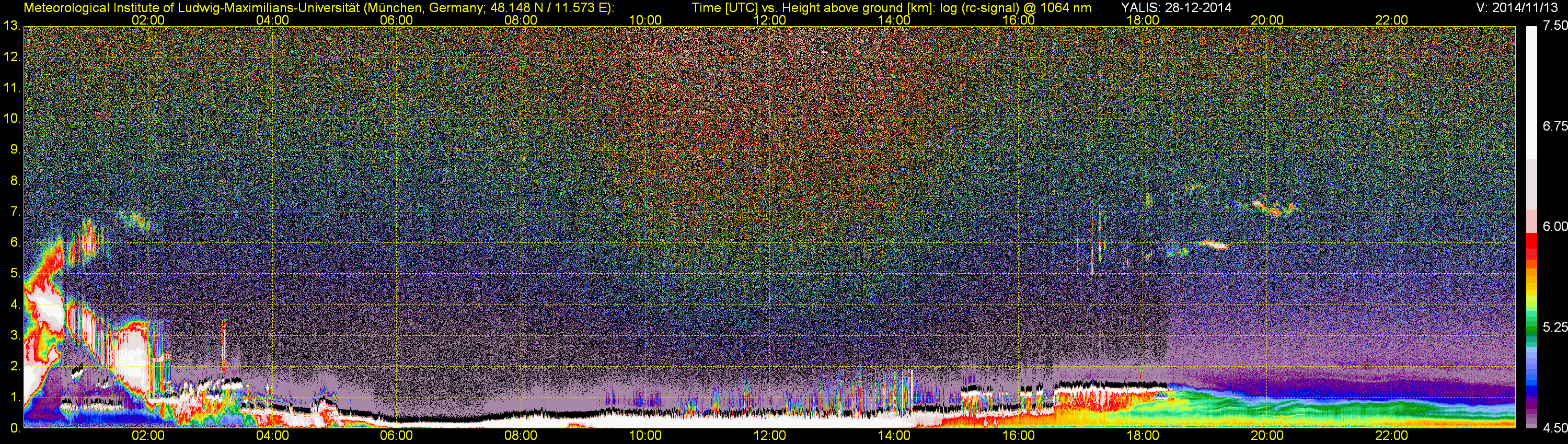
Task: Click the white top segment of the colorbar
Action: point(1531,92)
